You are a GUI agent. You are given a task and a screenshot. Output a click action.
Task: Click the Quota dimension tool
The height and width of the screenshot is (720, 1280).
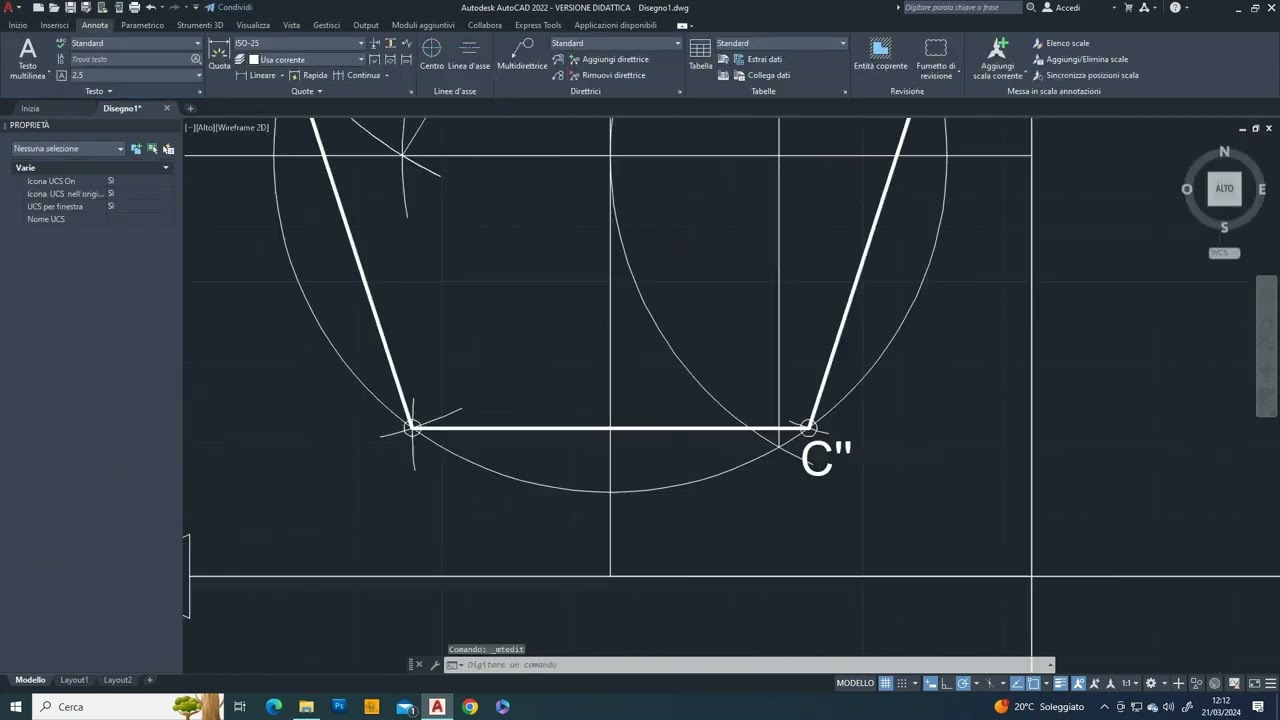coord(219,55)
